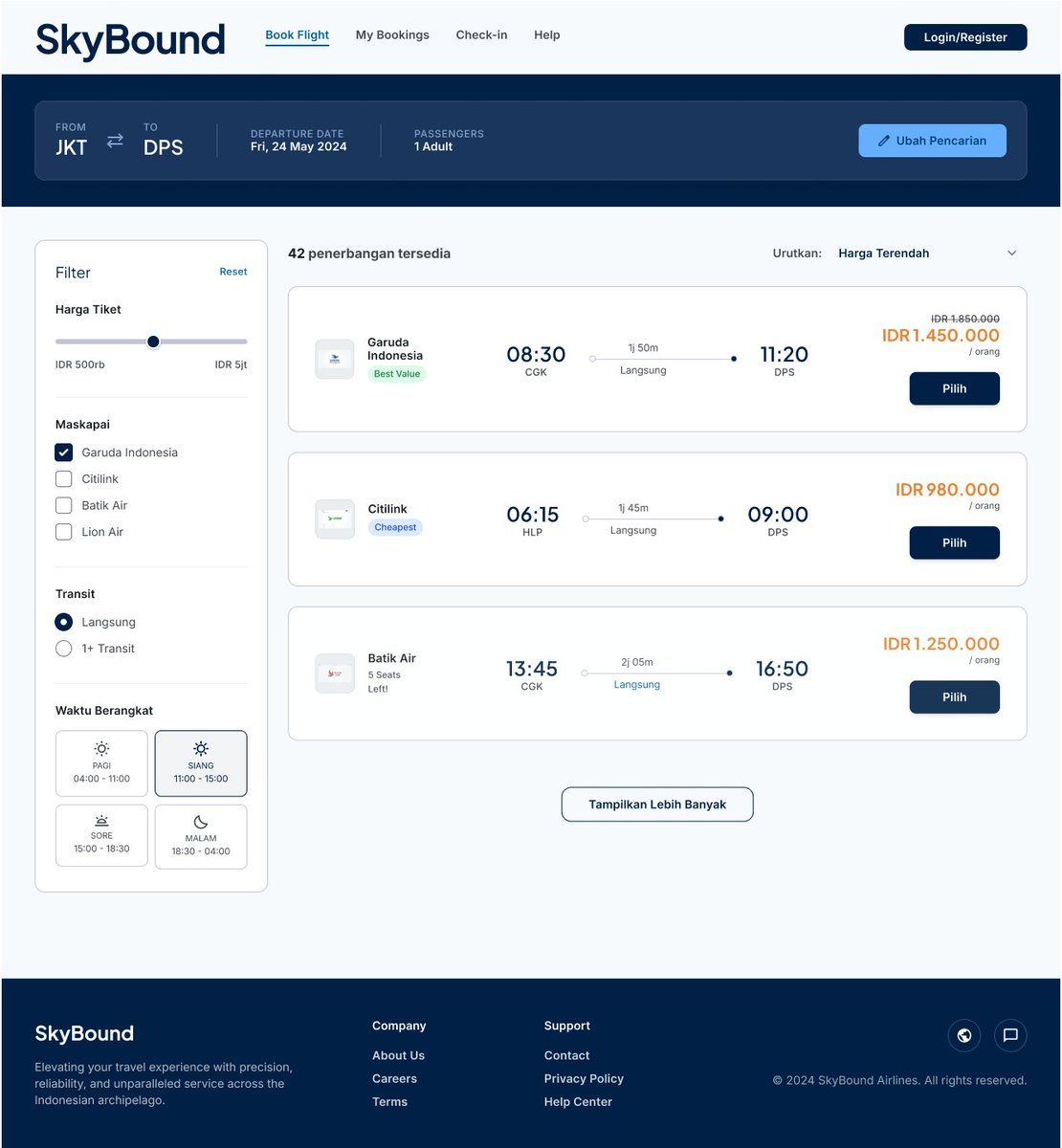1062x1148 pixels.
Task: Check the Lion Air airline filter
Action: (x=64, y=532)
